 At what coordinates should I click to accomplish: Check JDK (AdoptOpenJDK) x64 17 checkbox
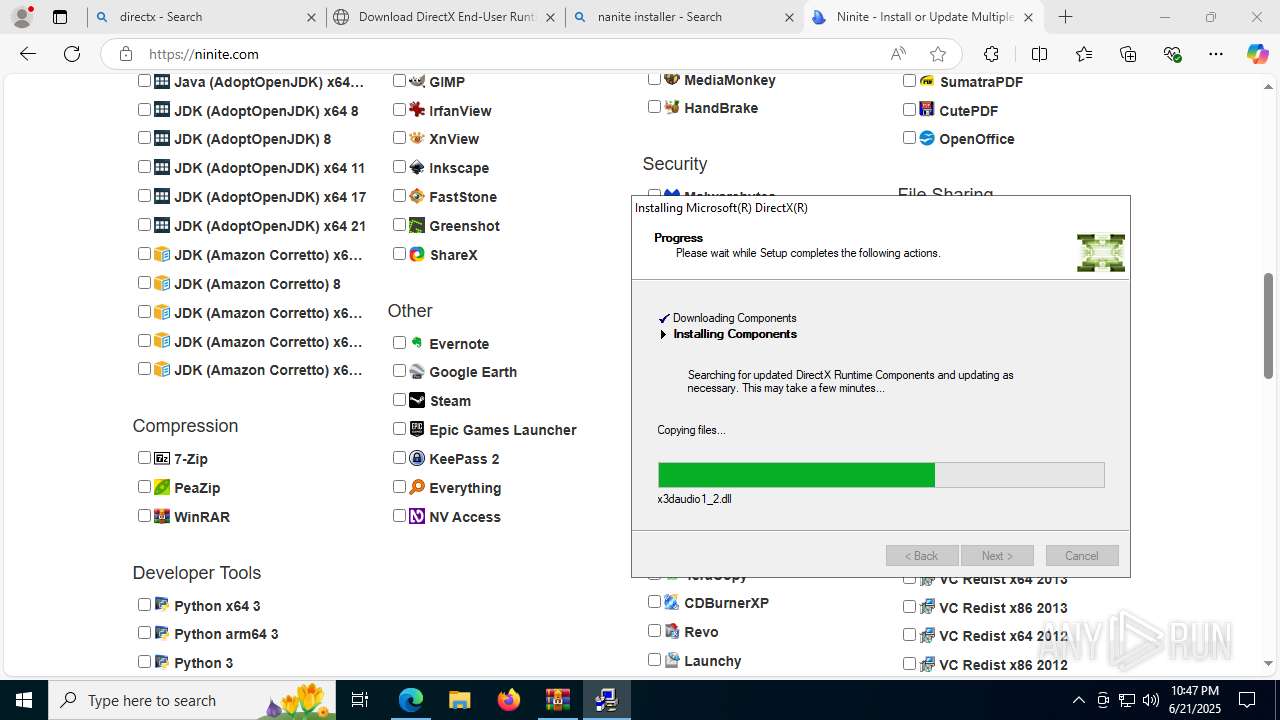point(144,196)
